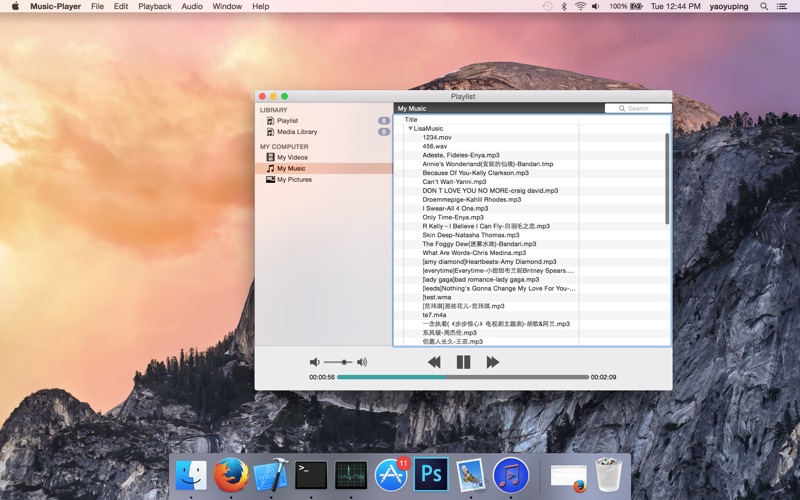
Task: Select My Music in sidebar
Action: pos(291,169)
